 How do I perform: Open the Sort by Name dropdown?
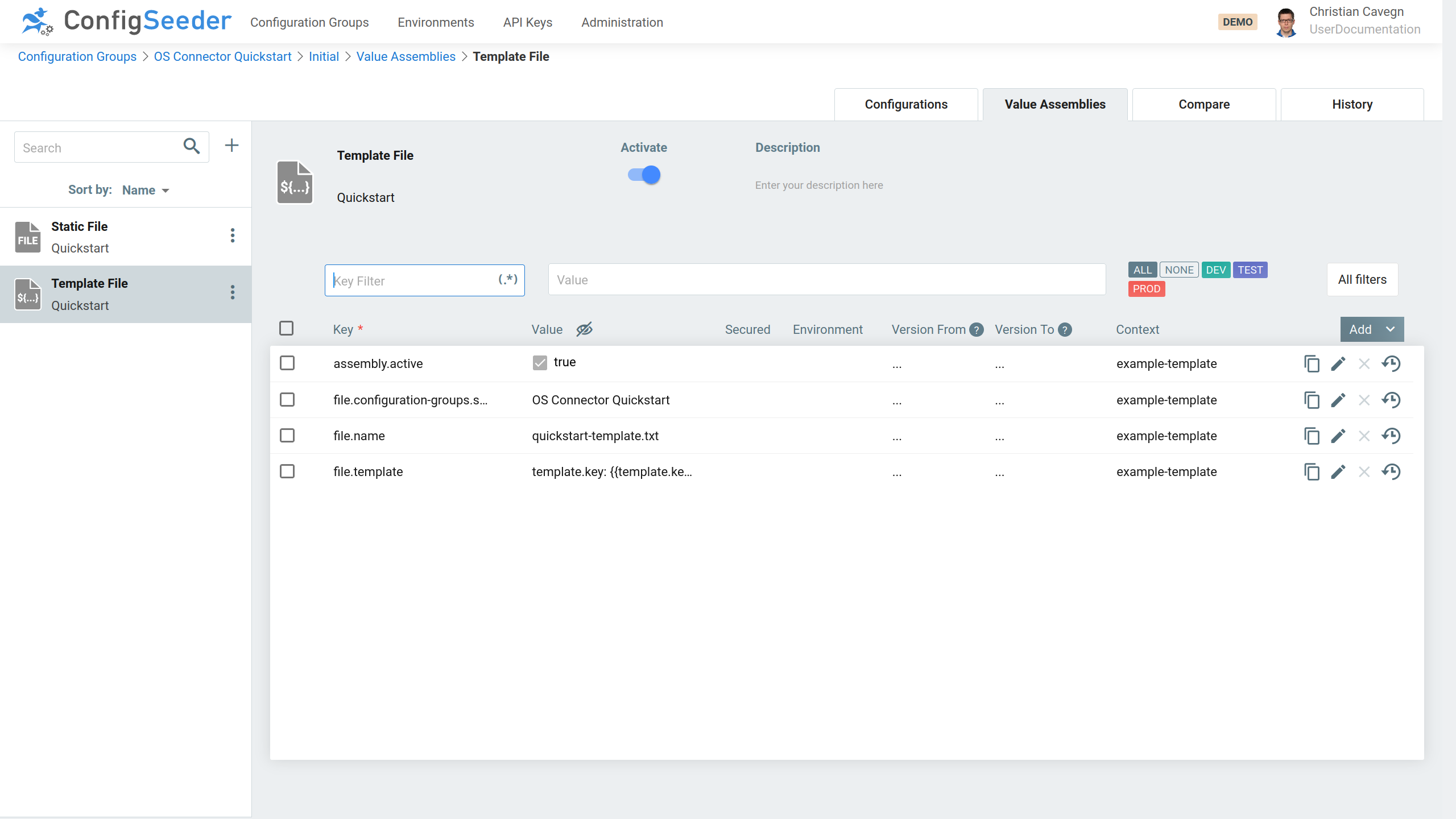click(146, 190)
